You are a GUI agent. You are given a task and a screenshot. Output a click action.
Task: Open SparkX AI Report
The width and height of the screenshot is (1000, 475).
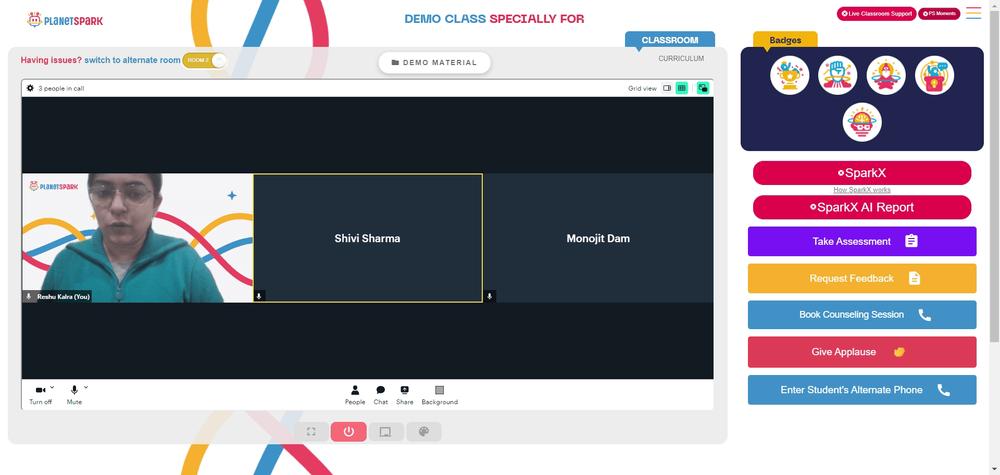pos(862,207)
